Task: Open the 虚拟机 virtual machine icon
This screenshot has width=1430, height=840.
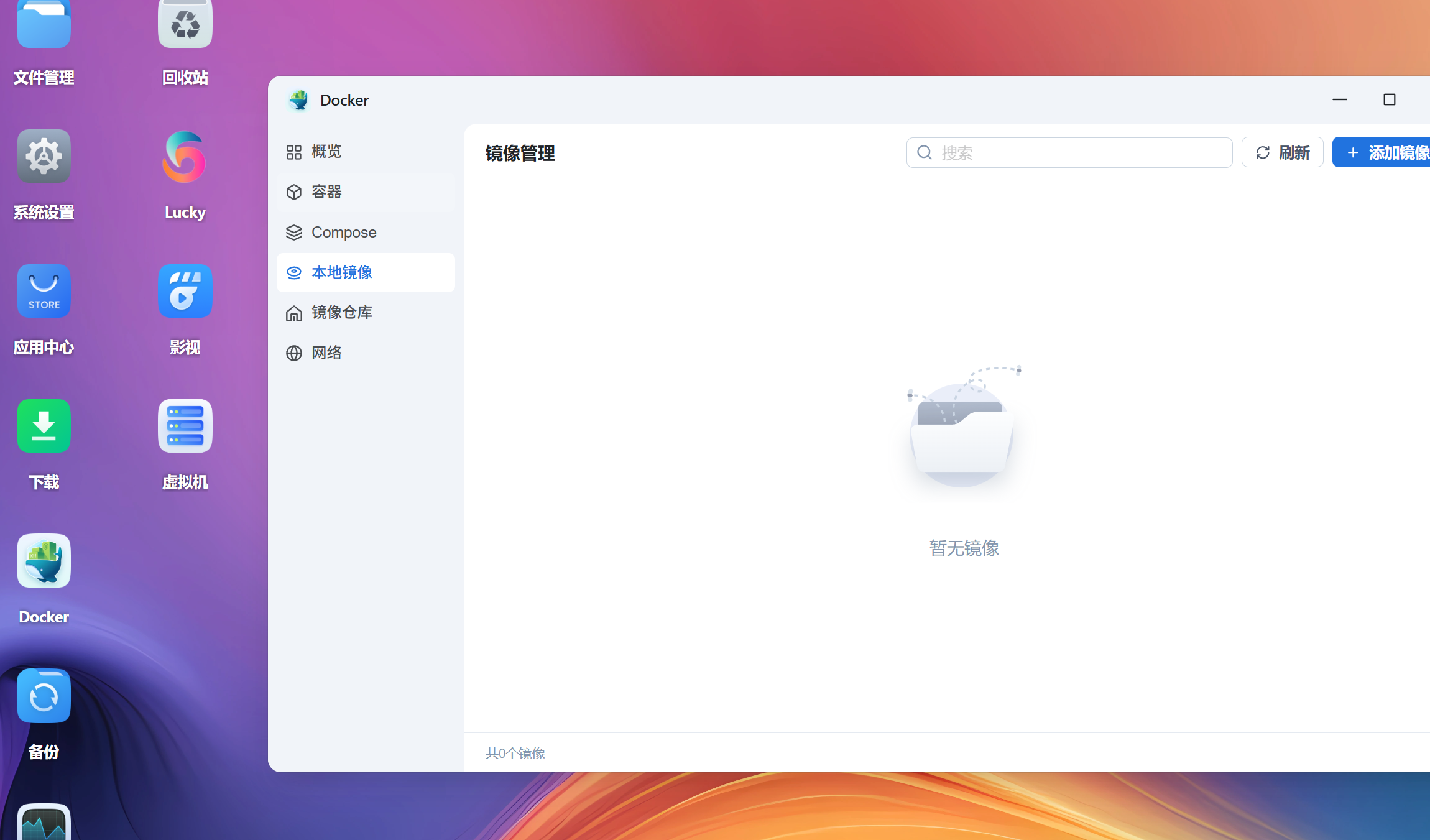Action: tap(185, 426)
